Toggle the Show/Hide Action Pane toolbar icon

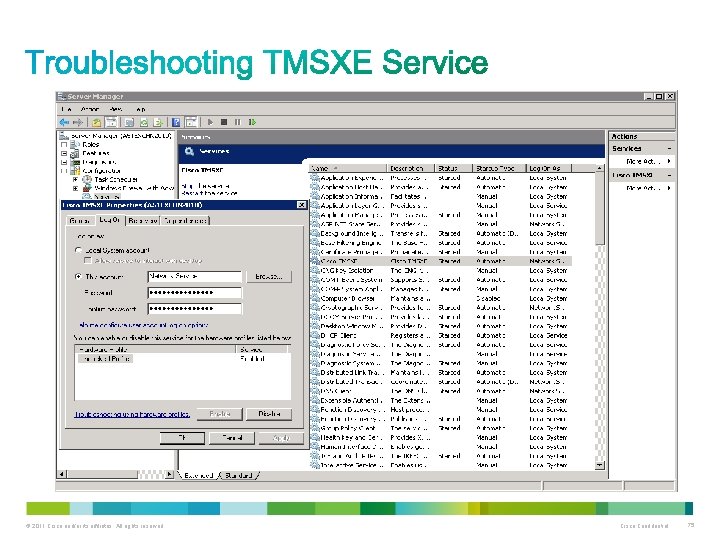click(191, 122)
